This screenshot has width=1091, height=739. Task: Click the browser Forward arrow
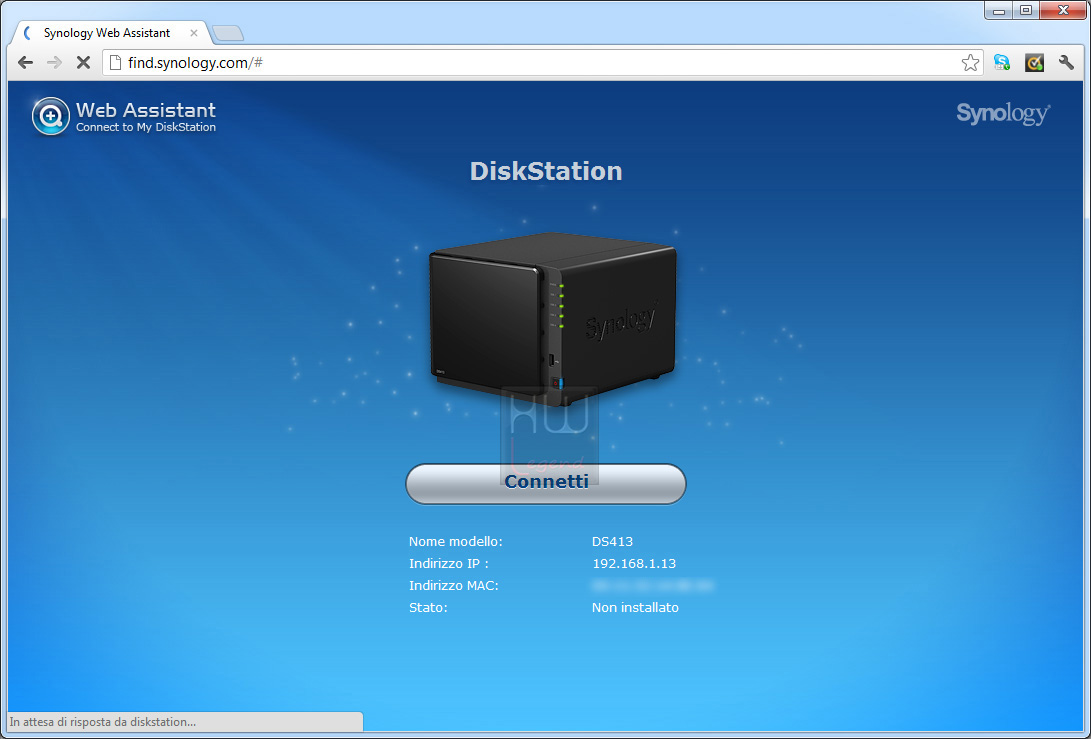click(54, 63)
